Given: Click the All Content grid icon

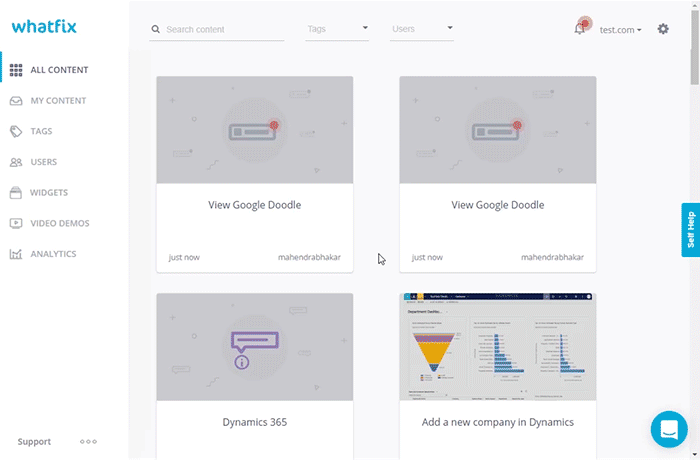Looking at the screenshot, I should [16, 70].
